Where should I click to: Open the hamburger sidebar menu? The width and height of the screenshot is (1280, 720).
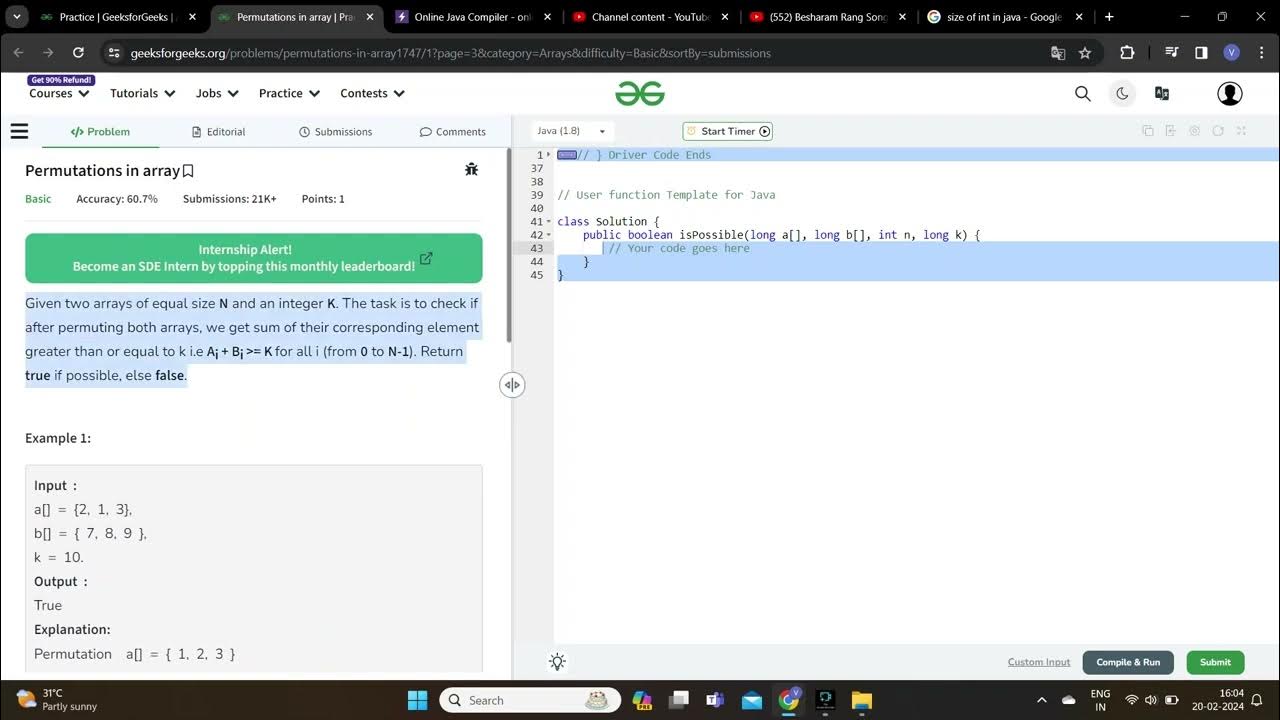tap(19, 131)
